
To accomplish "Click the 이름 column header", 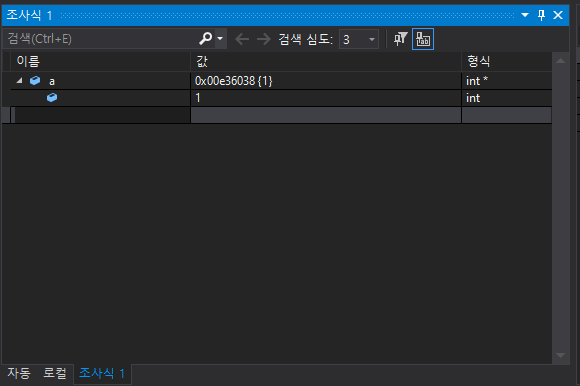I will [x=100, y=61].
